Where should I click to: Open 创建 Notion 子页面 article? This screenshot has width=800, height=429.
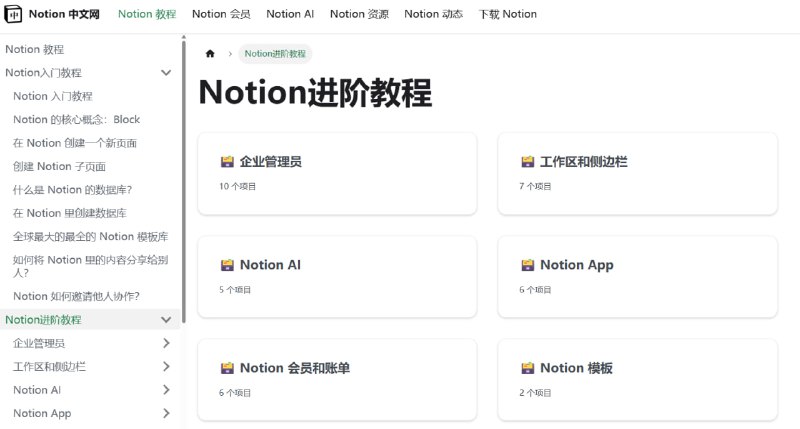[x=59, y=166]
